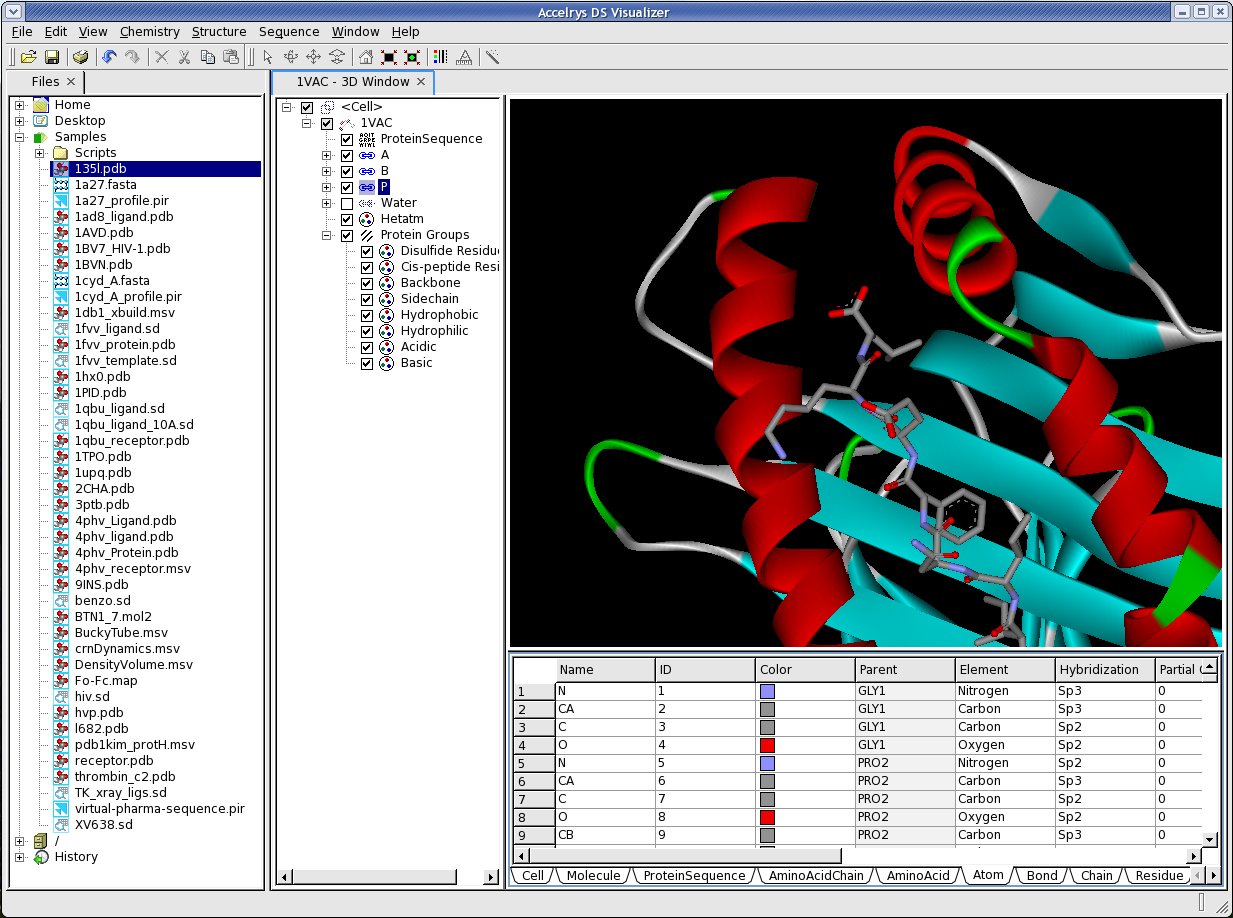The width and height of the screenshot is (1233, 918).
Task: Click the Open file toolbar icon
Action: pyautogui.click(x=29, y=57)
